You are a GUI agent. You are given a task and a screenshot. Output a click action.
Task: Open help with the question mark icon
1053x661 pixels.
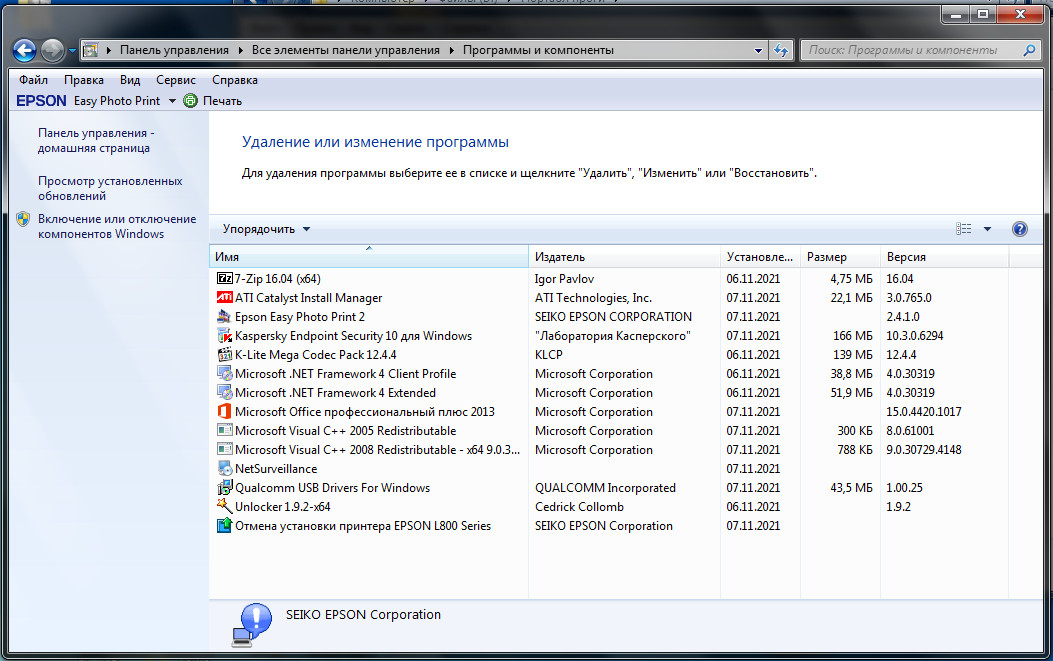click(x=1019, y=229)
